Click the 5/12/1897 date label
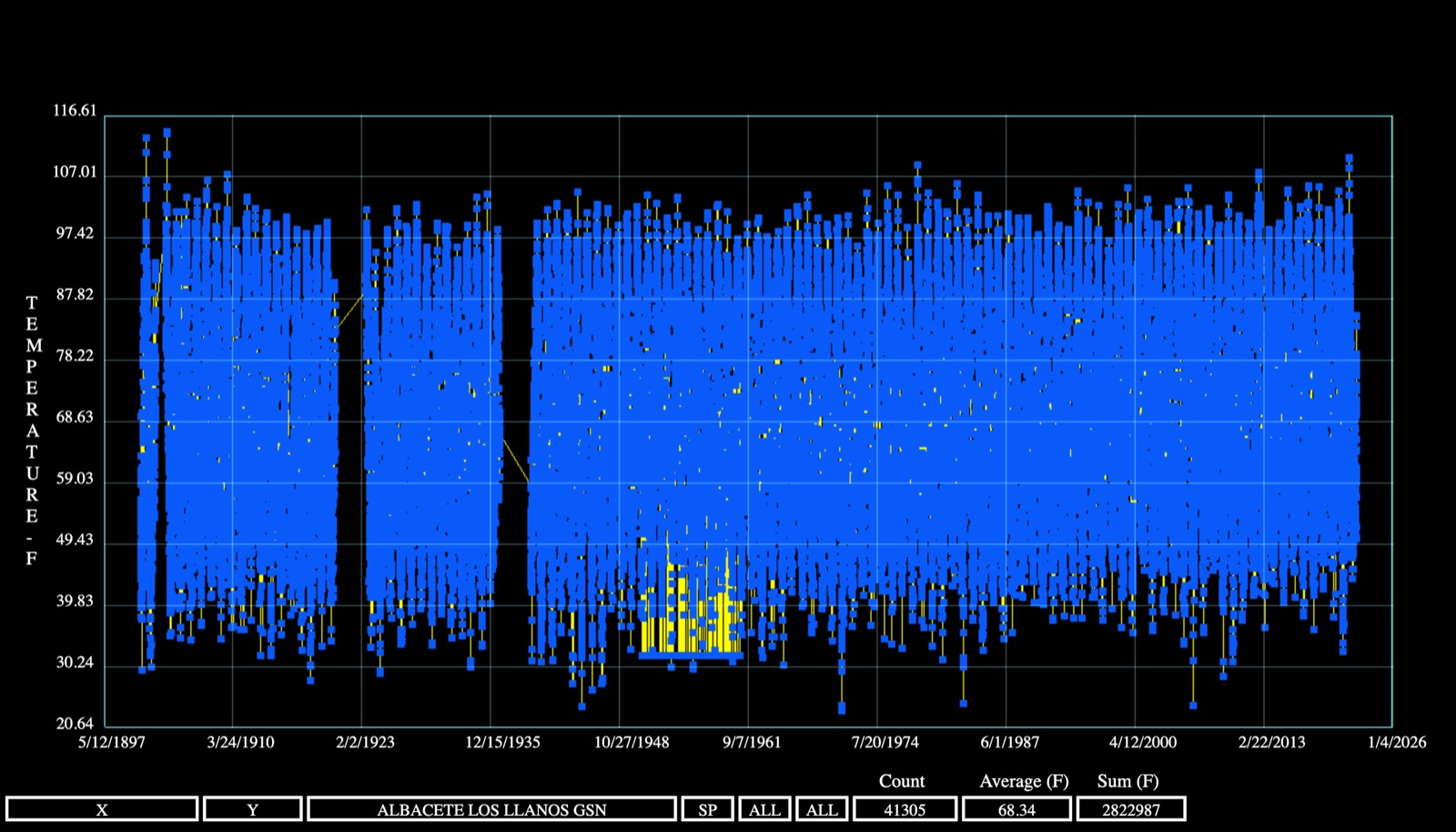The height and width of the screenshot is (832, 1456). 112,742
